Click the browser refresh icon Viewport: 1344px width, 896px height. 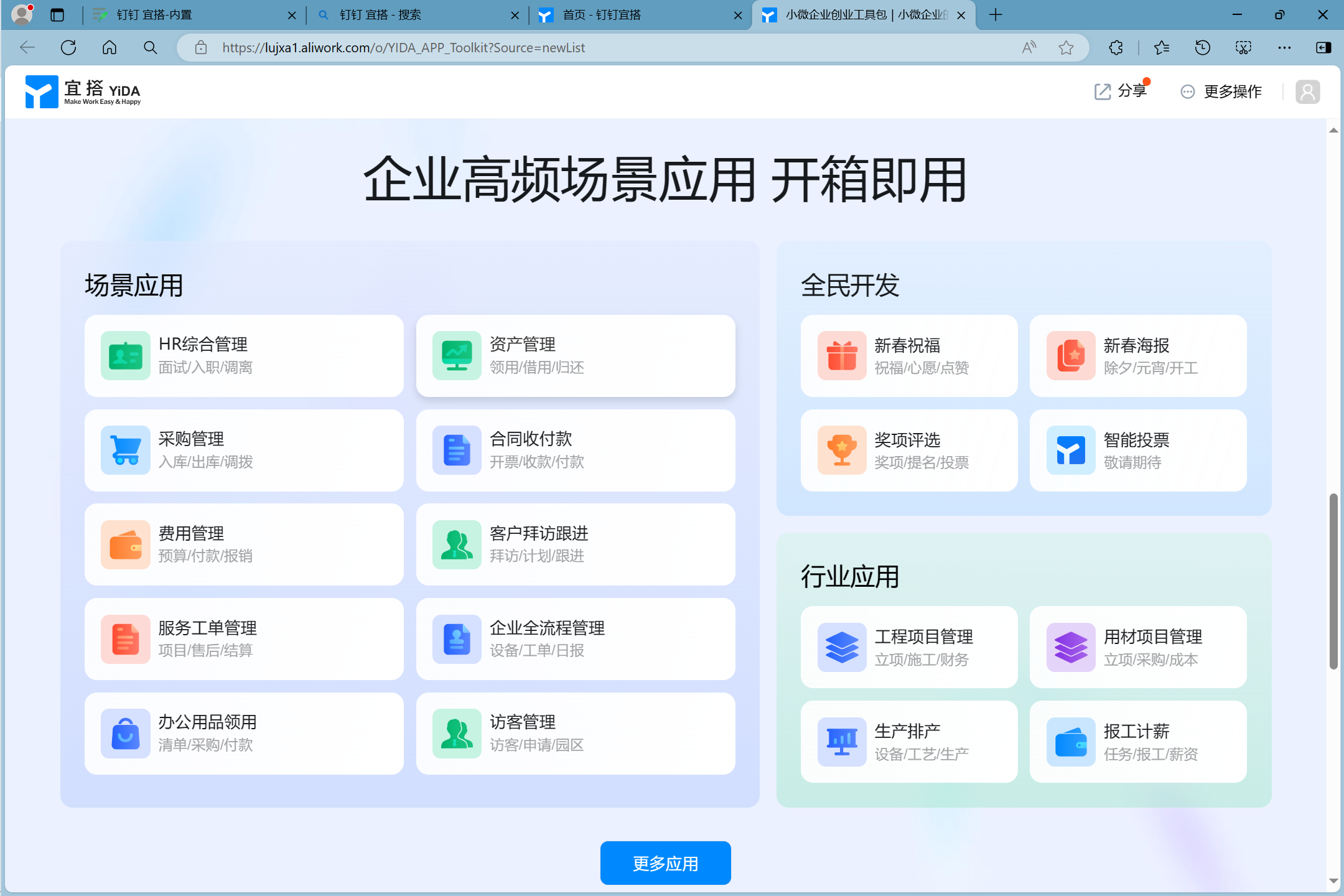[x=68, y=47]
